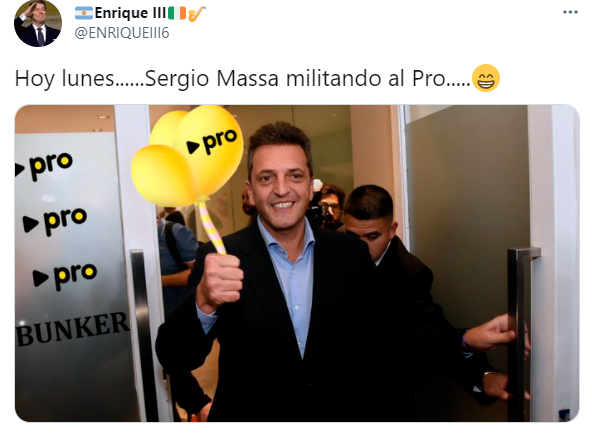
Task: Click the grinning emoji ending the tweet
Action: [486, 78]
